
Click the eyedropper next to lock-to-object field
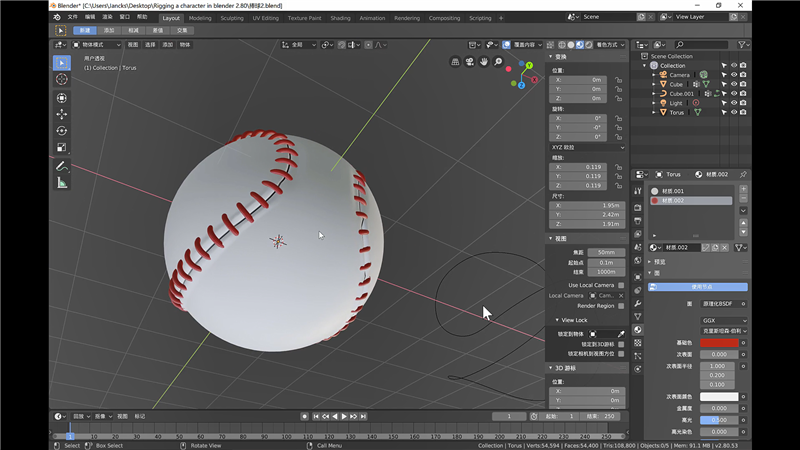621,334
